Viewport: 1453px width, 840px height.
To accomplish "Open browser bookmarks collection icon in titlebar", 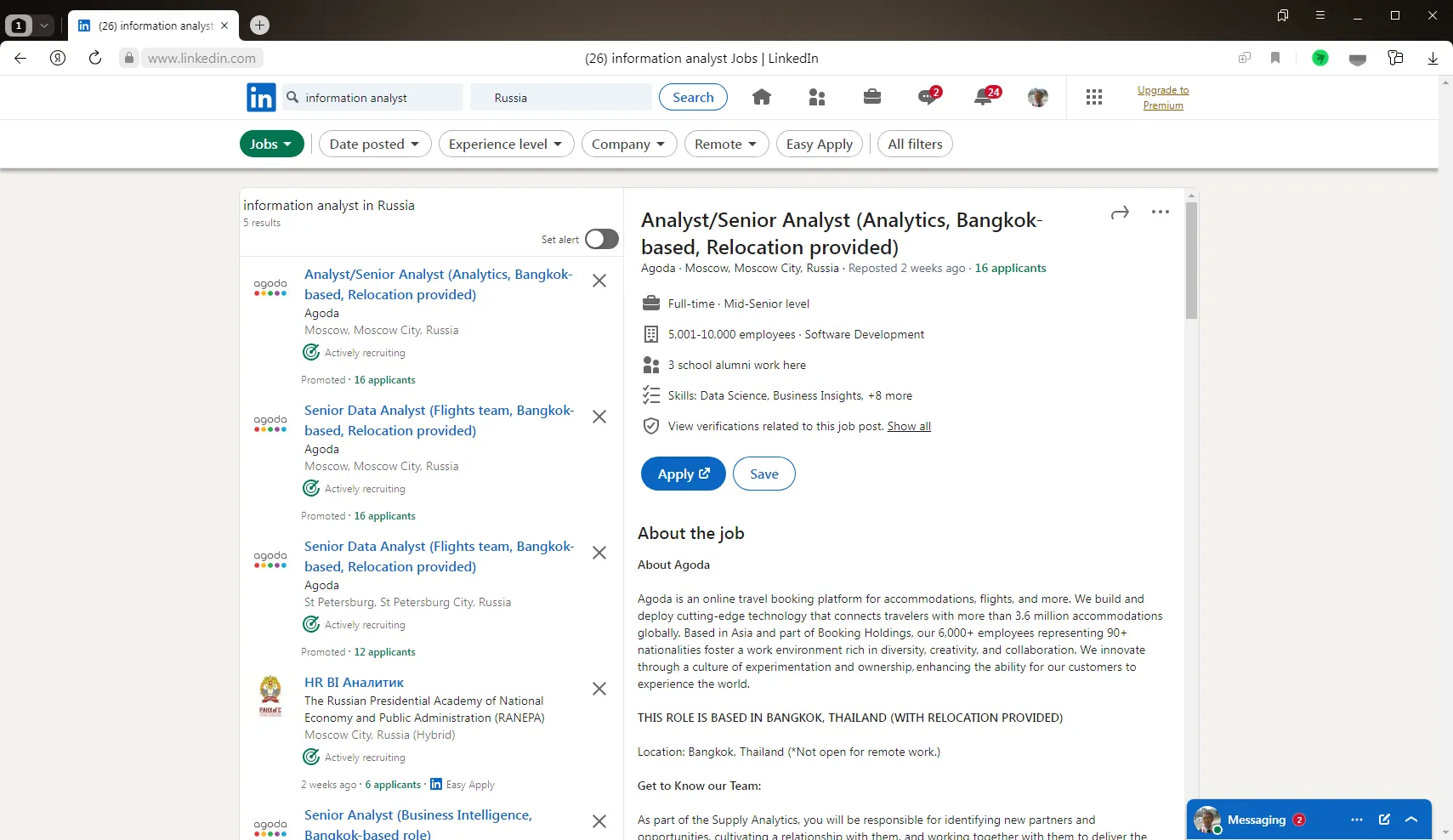I will tap(1283, 15).
